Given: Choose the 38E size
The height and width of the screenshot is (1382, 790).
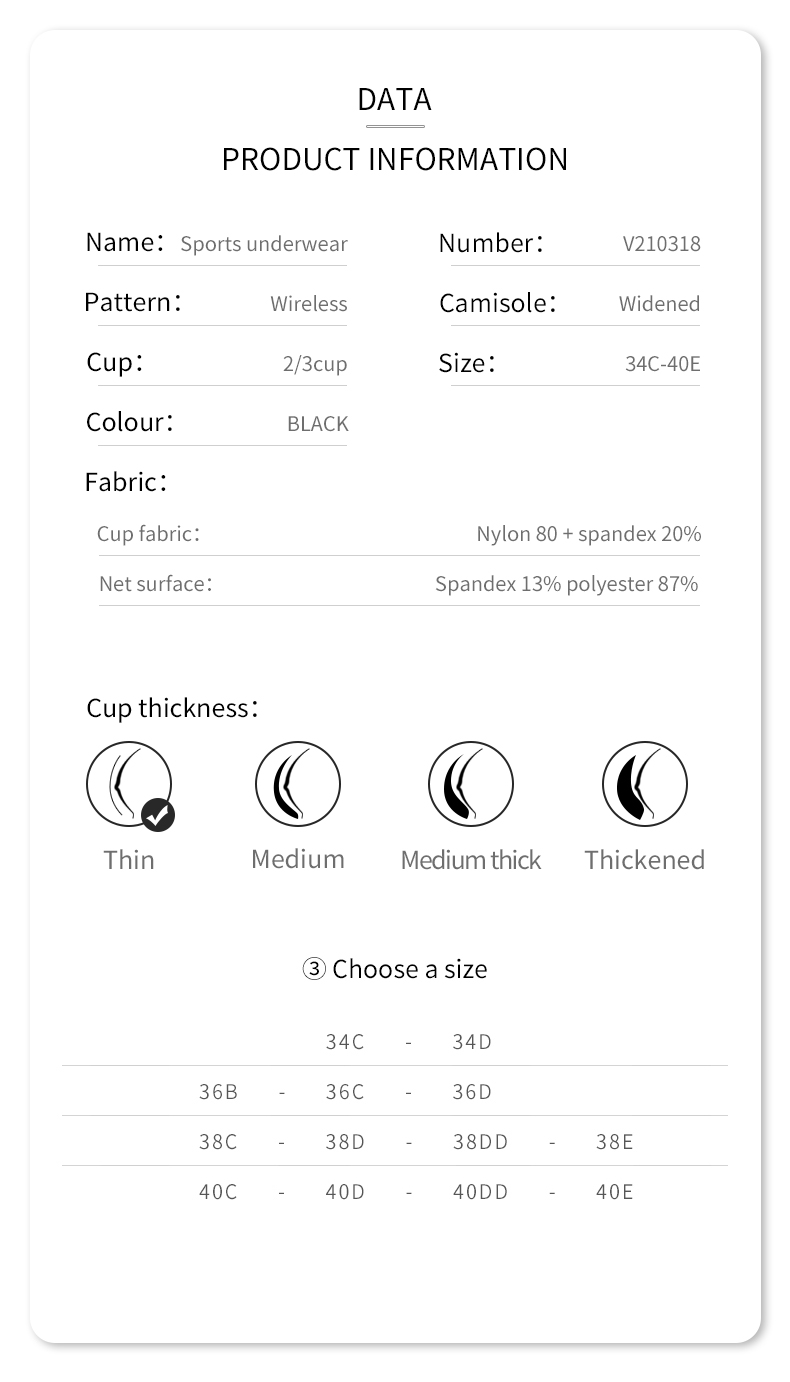Looking at the screenshot, I should tap(614, 1142).
